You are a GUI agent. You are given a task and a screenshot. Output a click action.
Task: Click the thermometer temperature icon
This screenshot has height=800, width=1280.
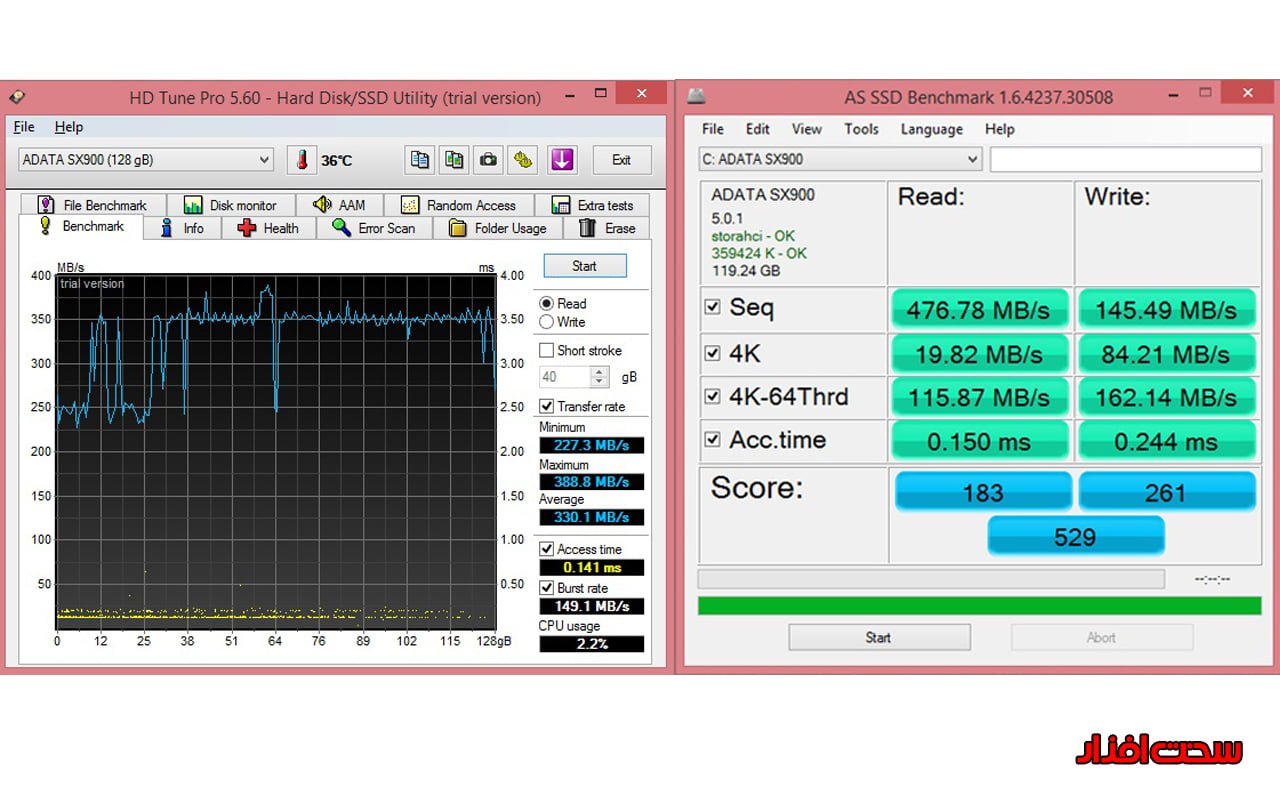click(301, 160)
